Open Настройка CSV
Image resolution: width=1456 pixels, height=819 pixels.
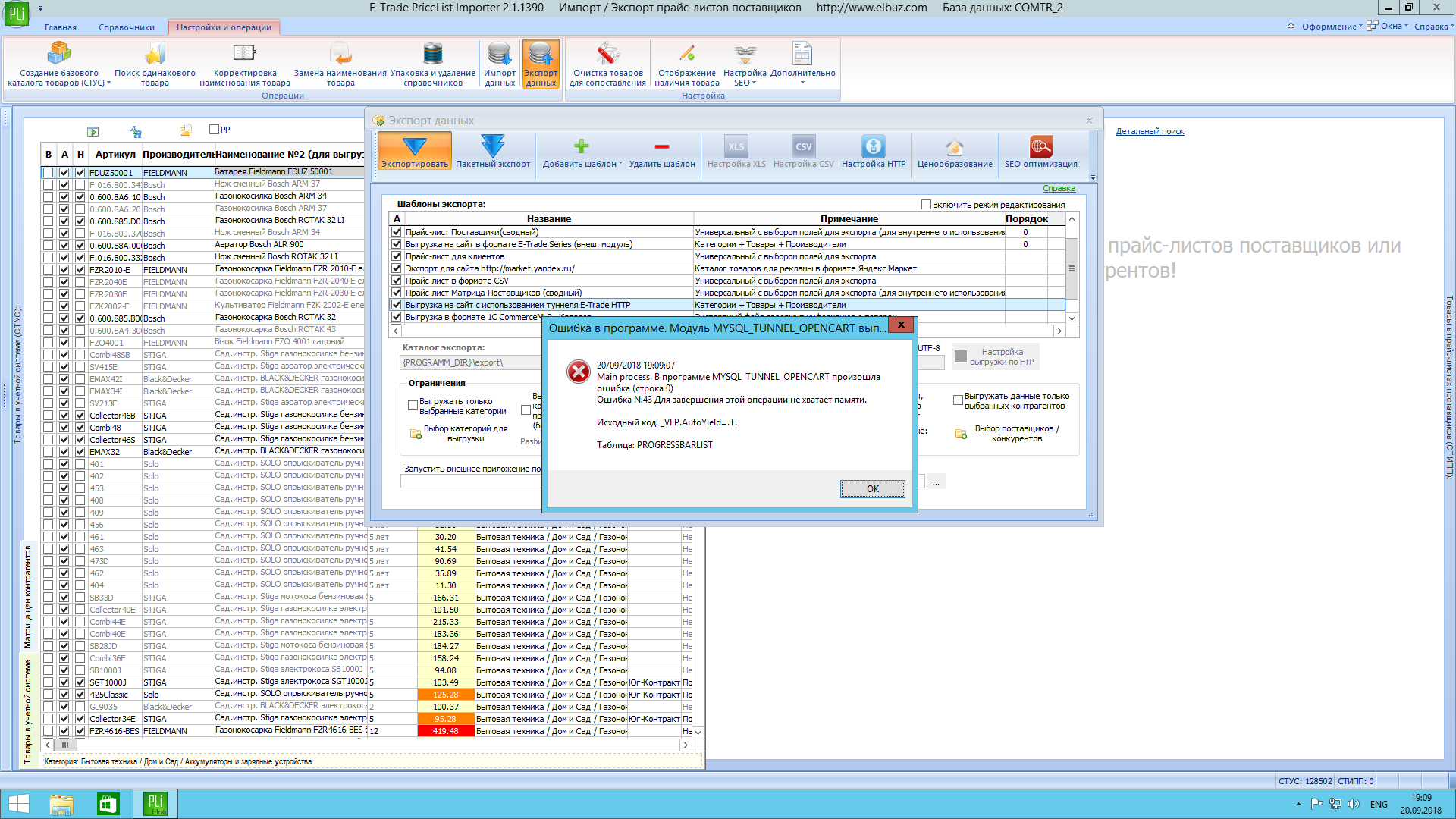804,151
